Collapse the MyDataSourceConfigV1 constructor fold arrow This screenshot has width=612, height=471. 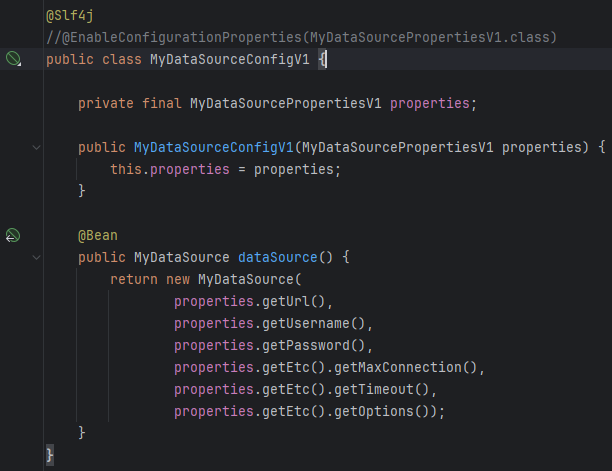click(36, 148)
